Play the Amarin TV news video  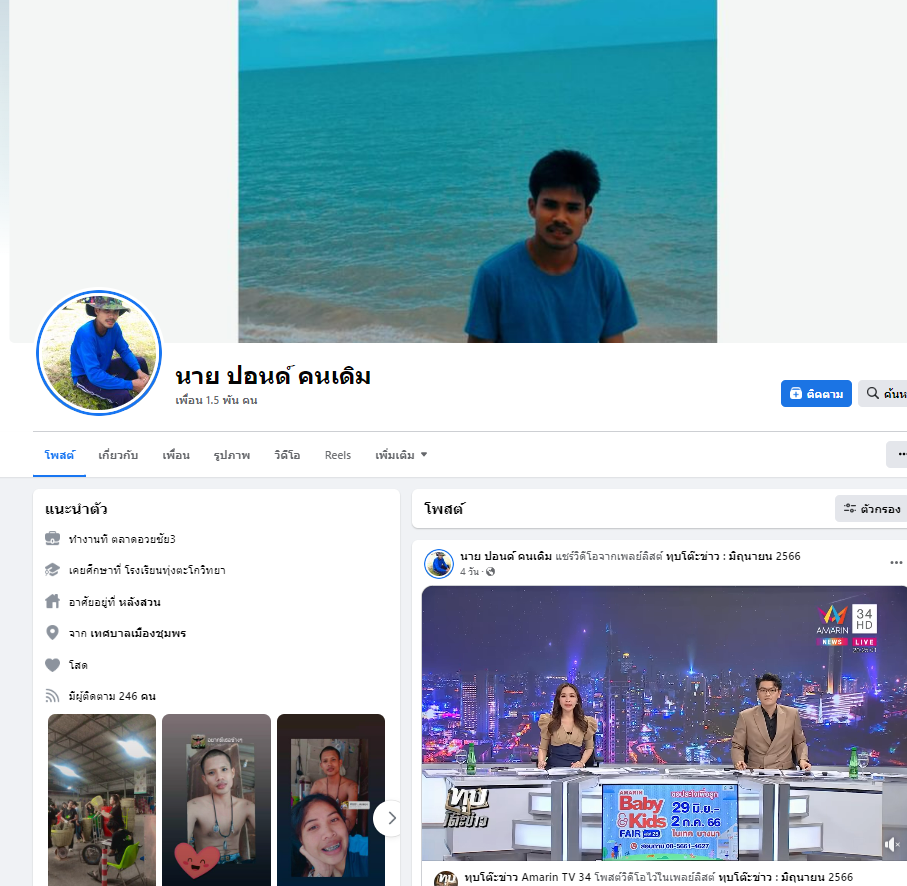click(x=664, y=723)
